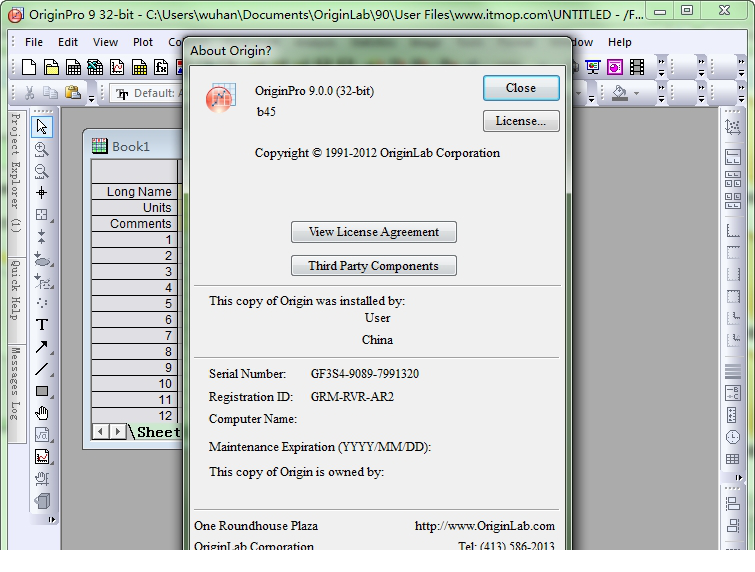
Task: Click the magenta camera icon in toolbar
Action: (x=615, y=67)
